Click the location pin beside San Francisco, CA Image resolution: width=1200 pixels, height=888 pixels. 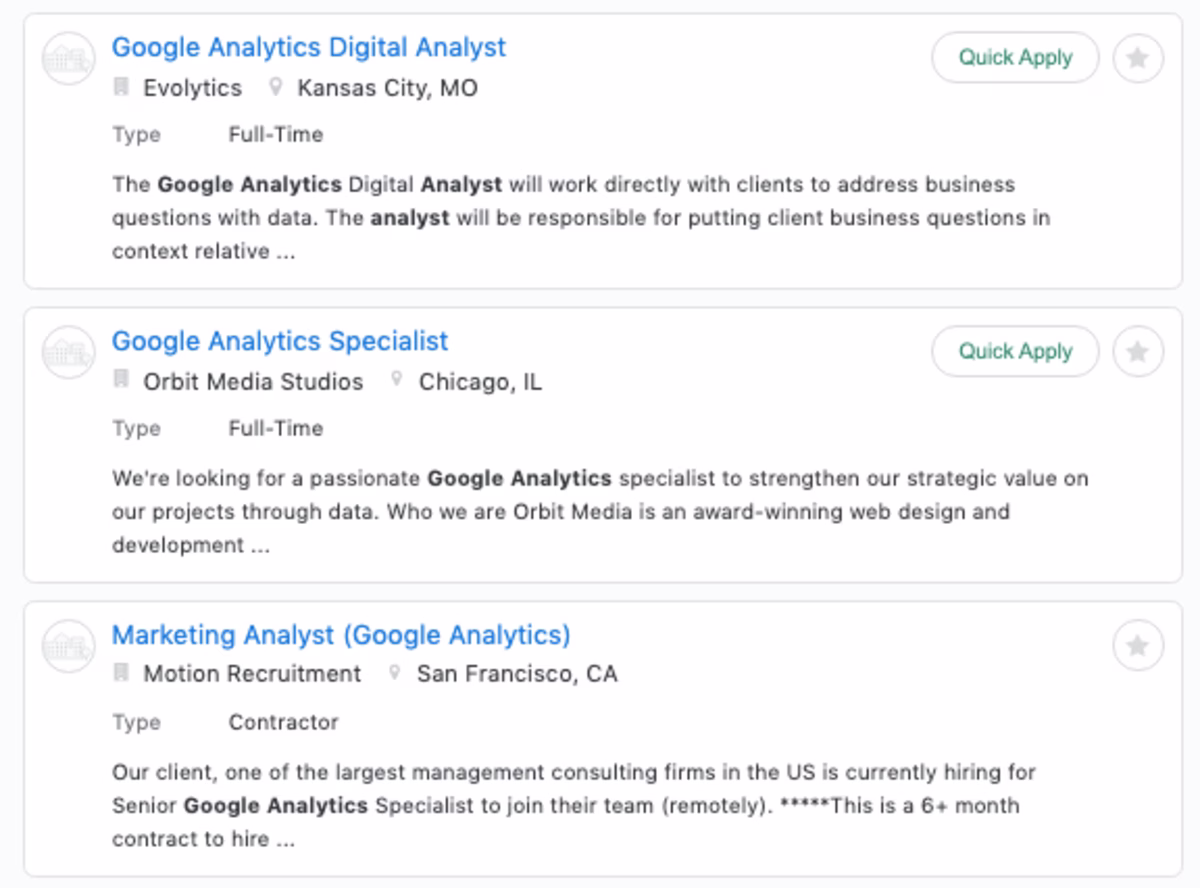[394, 674]
